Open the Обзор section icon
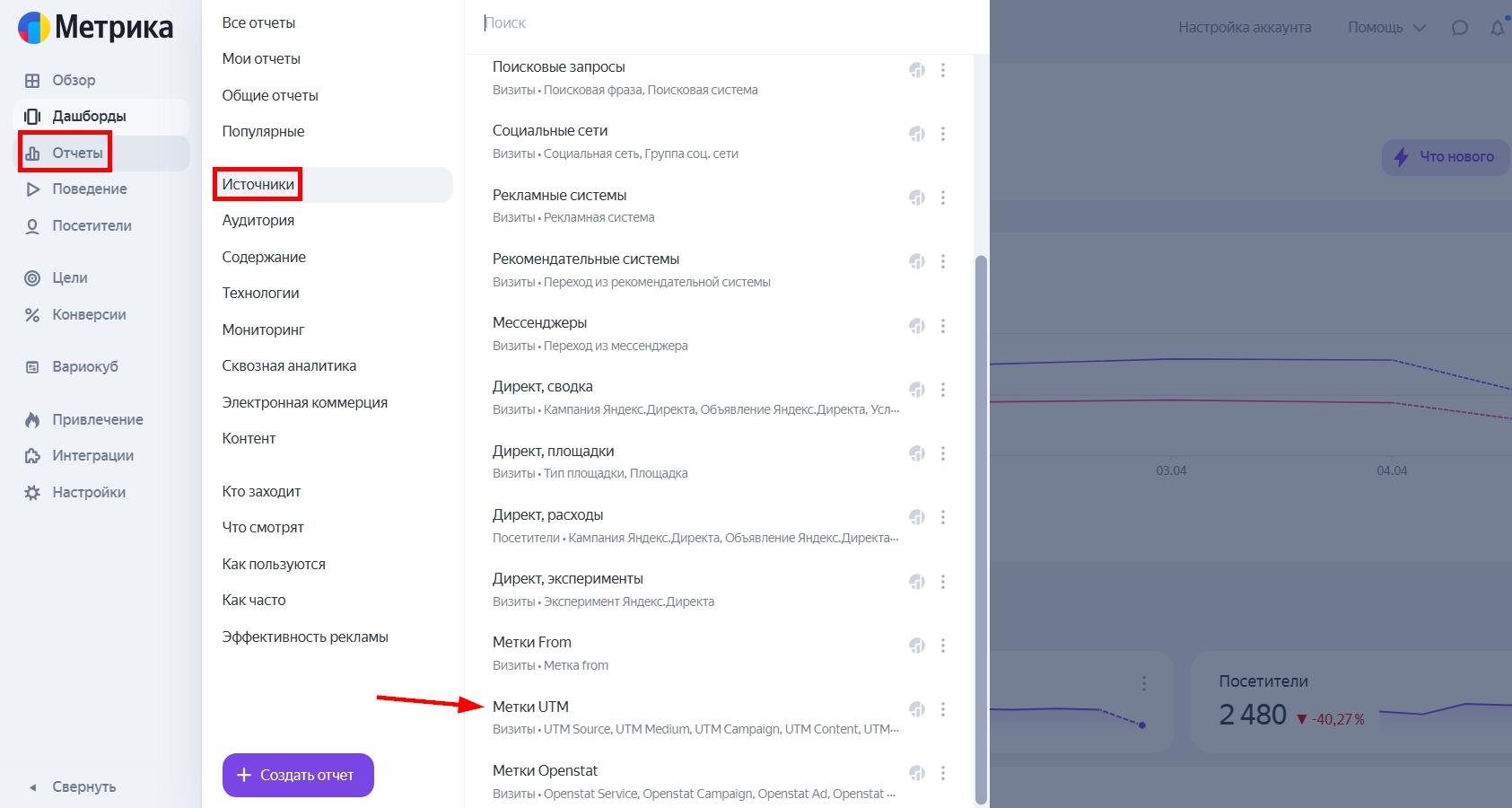This screenshot has height=808, width=1512. pyautogui.click(x=32, y=81)
